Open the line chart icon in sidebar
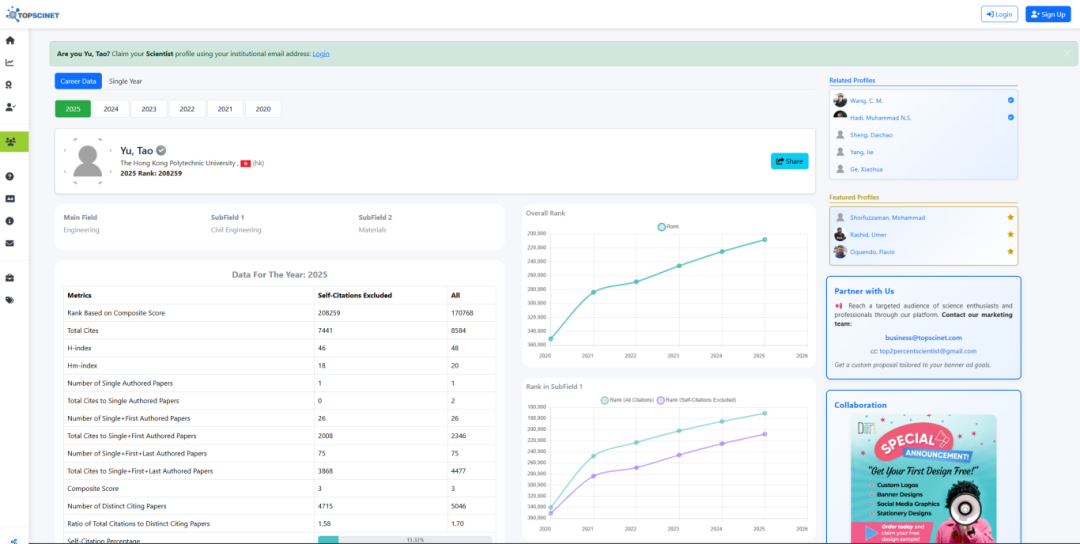1080x544 pixels. point(10,63)
